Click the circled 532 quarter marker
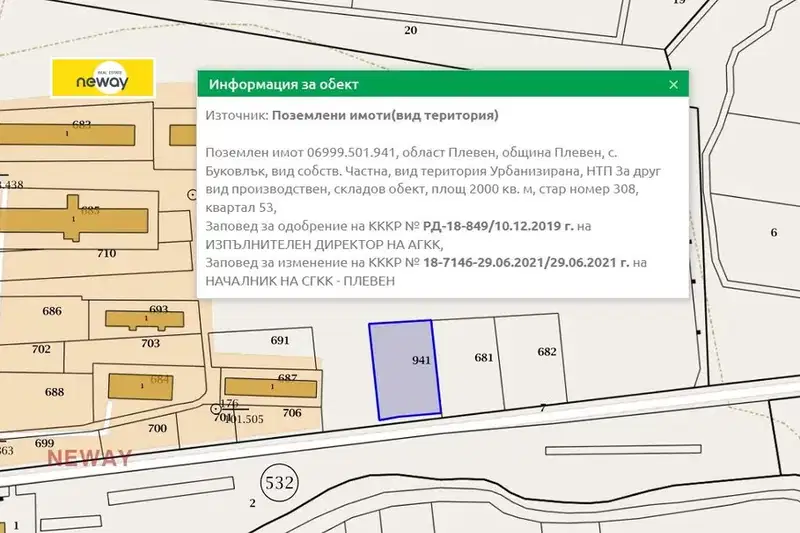The width and height of the screenshot is (800, 533). point(280,482)
